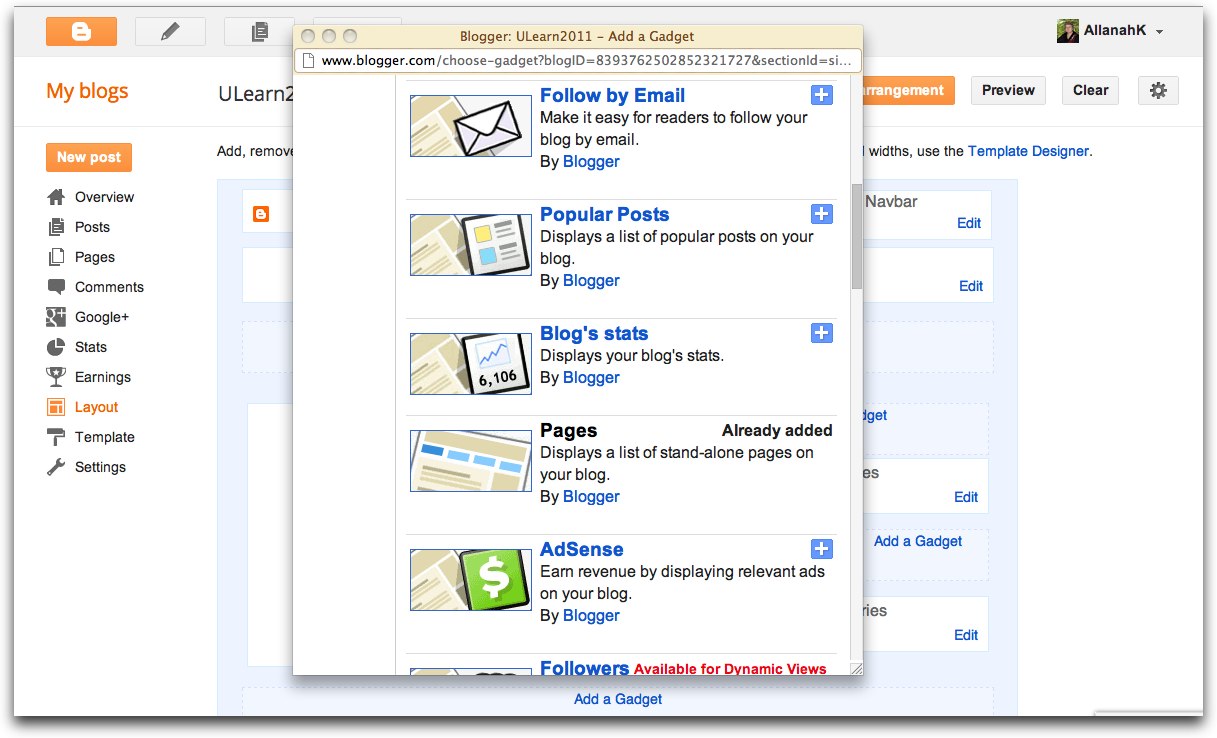The width and height of the screenshot is (1217, 738).
Task: Add the Popular Posts gadget
Action: coord(821,213)
